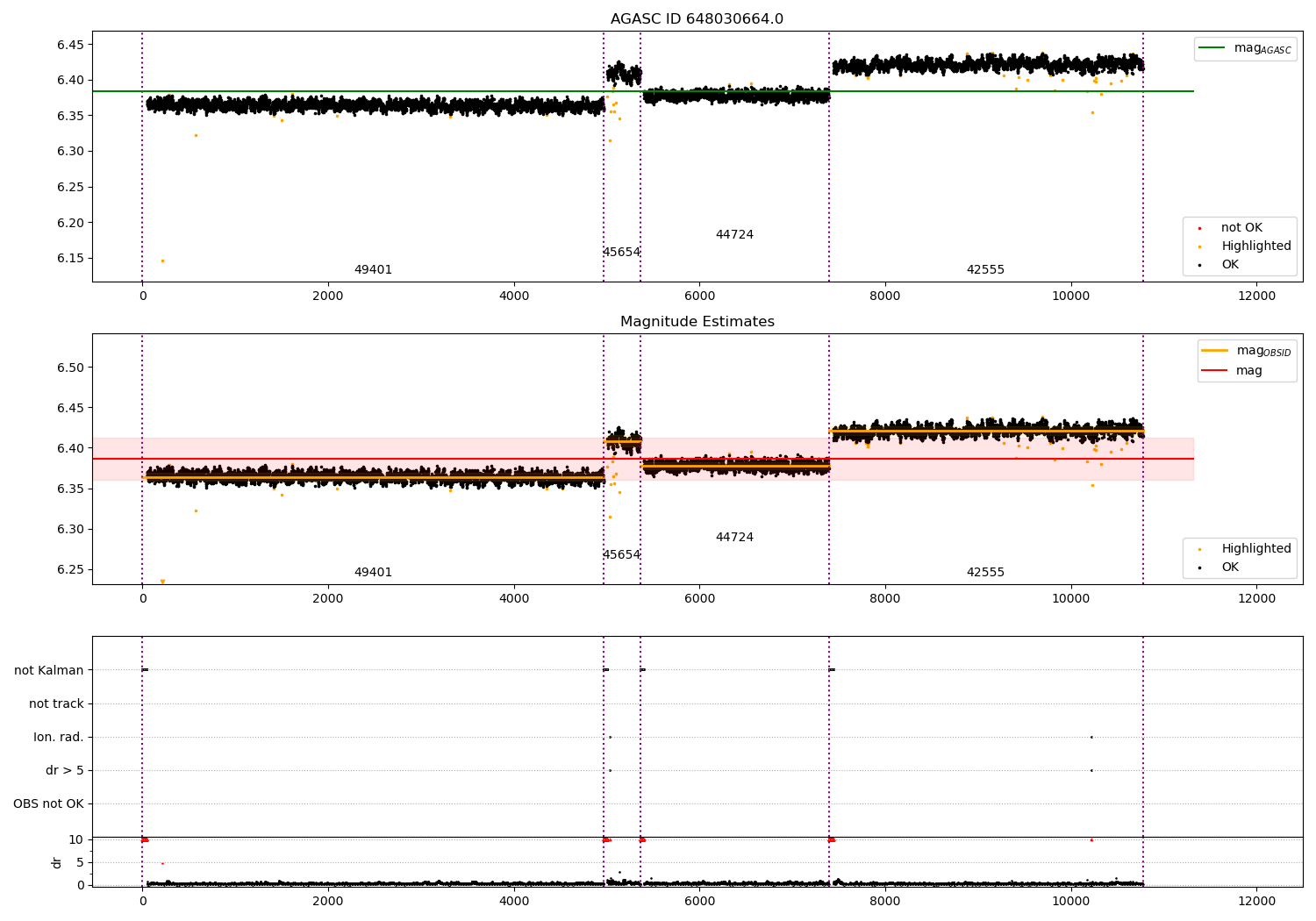Click the 6.30 tick label on top plot
Image resolution: width=1316 pixels, height=921 pixels.
click(69, 152)
